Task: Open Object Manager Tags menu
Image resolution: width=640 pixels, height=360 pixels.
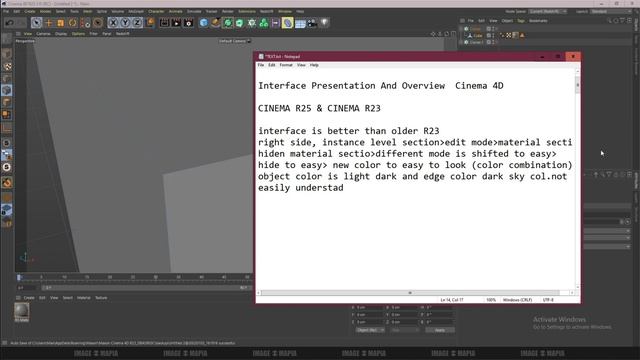Action: point(521,20)
